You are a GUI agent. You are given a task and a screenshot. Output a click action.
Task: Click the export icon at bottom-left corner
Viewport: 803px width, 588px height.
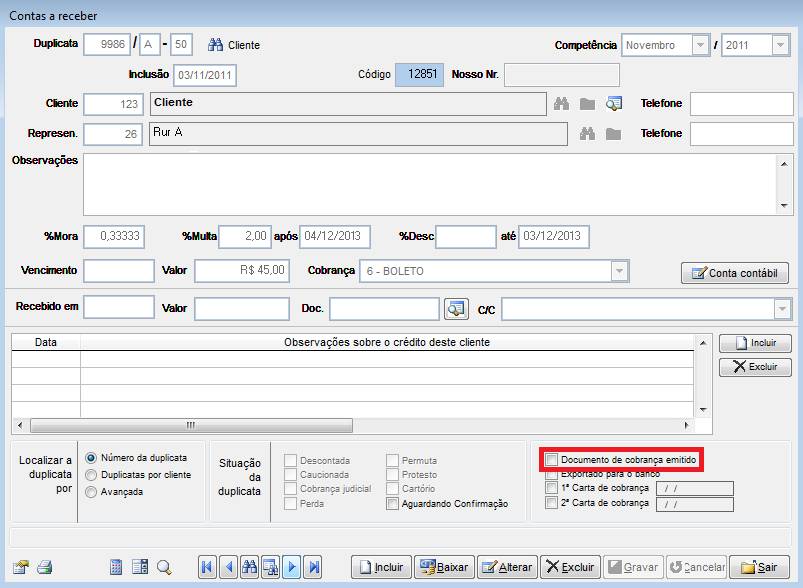(x=20, y=567)
